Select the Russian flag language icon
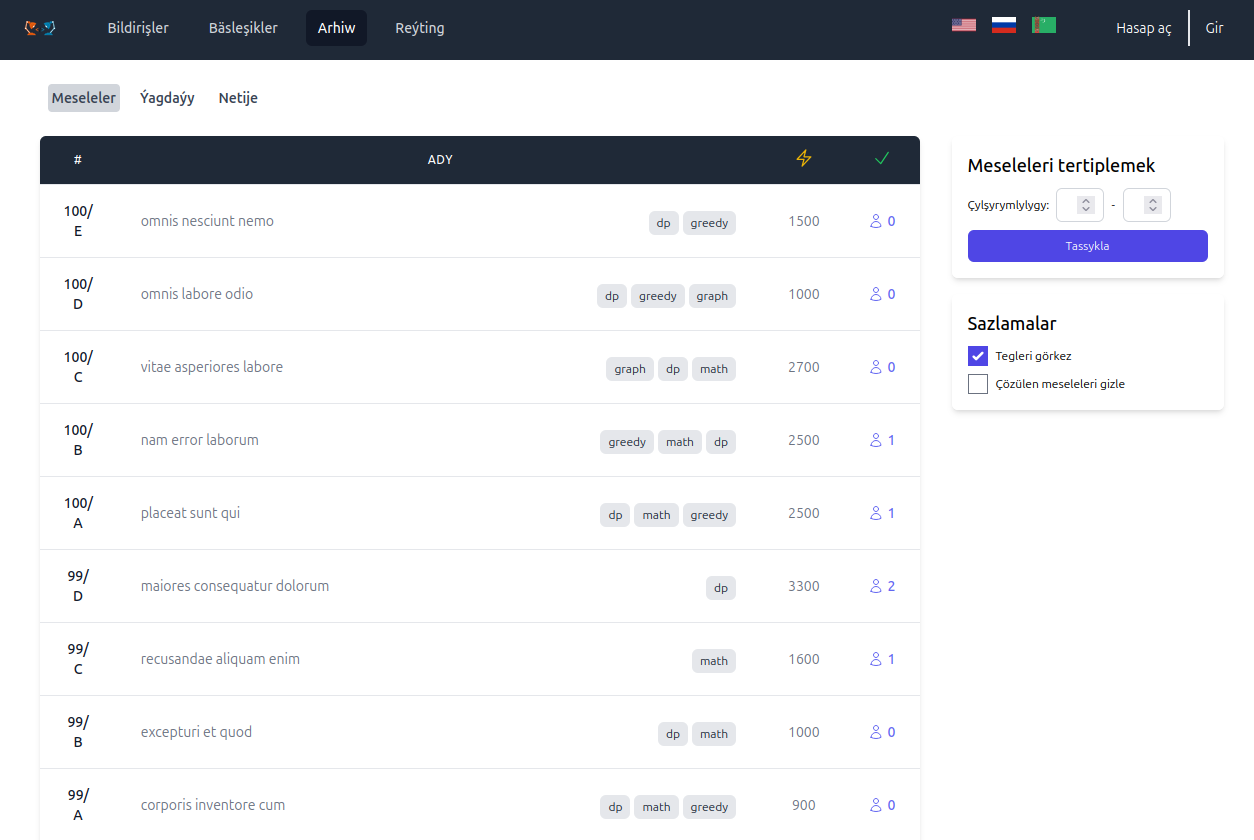The image size is (1254, 840). coord(1003,25)
